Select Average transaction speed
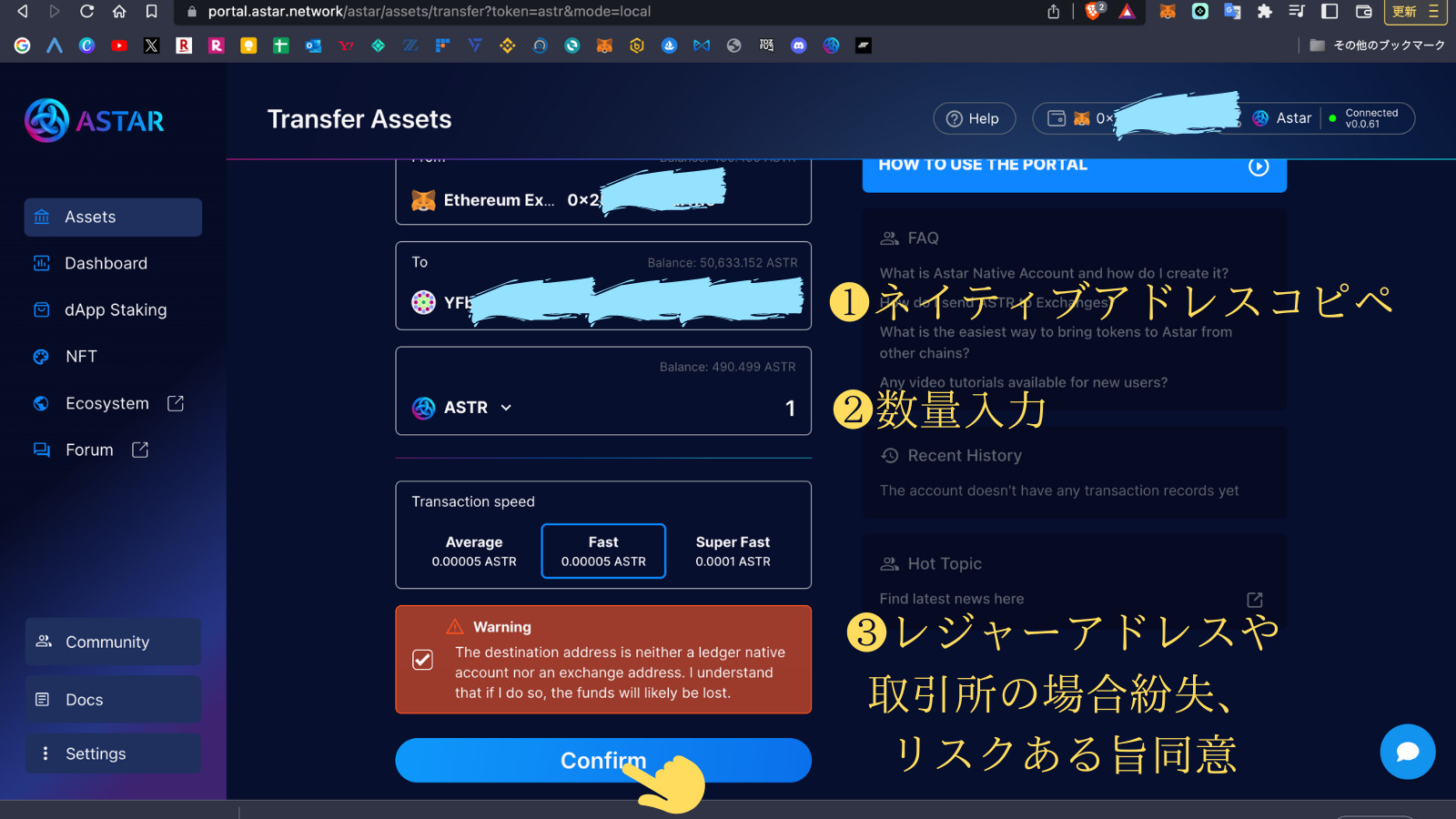This screenshot has height=819, width=1456. point(474,551)
